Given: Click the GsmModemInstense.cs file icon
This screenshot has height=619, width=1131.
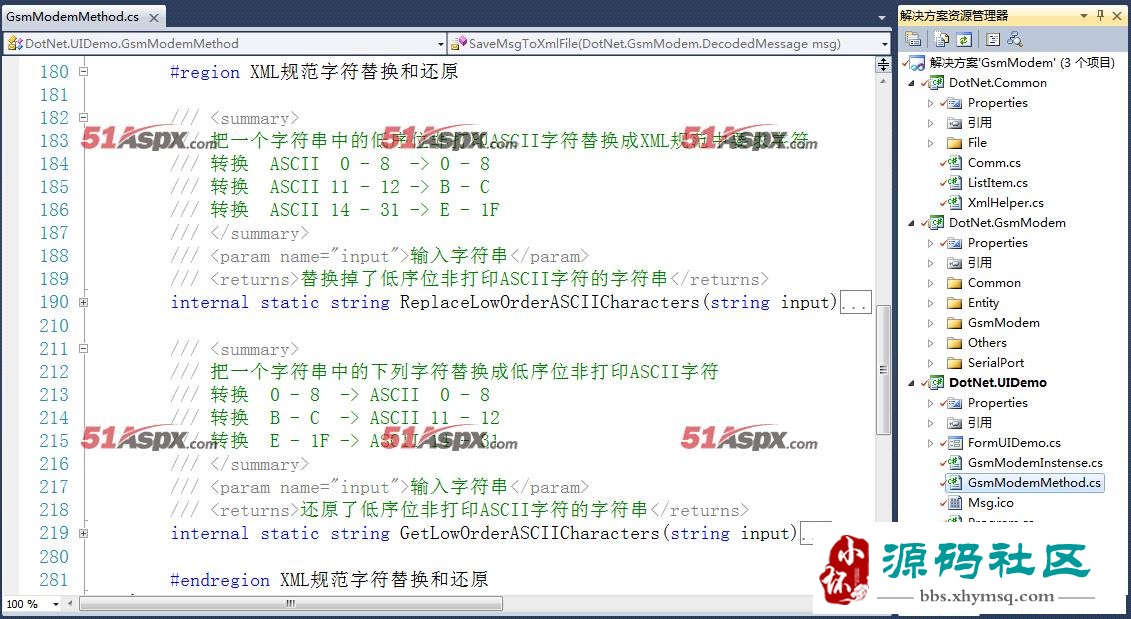Looking at the screenshot, I should (954, 462).
